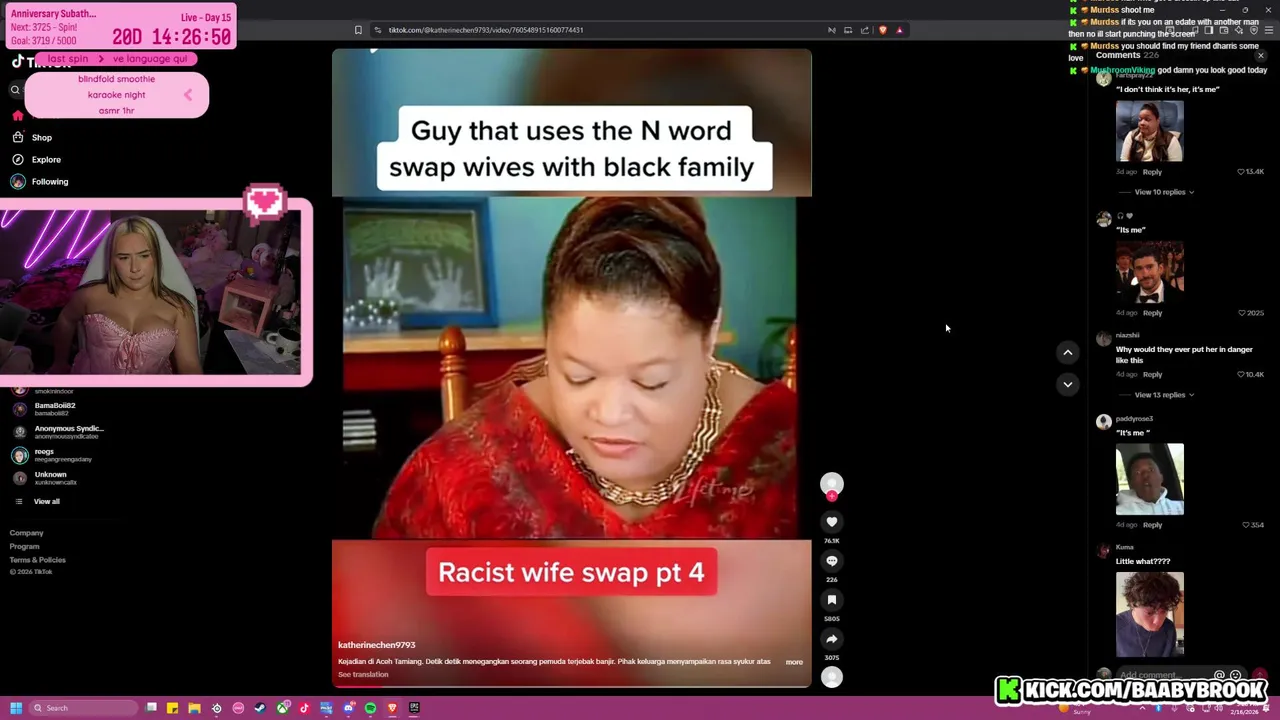Click View all following accounts

pyautogui.click(x=36, y=501)
